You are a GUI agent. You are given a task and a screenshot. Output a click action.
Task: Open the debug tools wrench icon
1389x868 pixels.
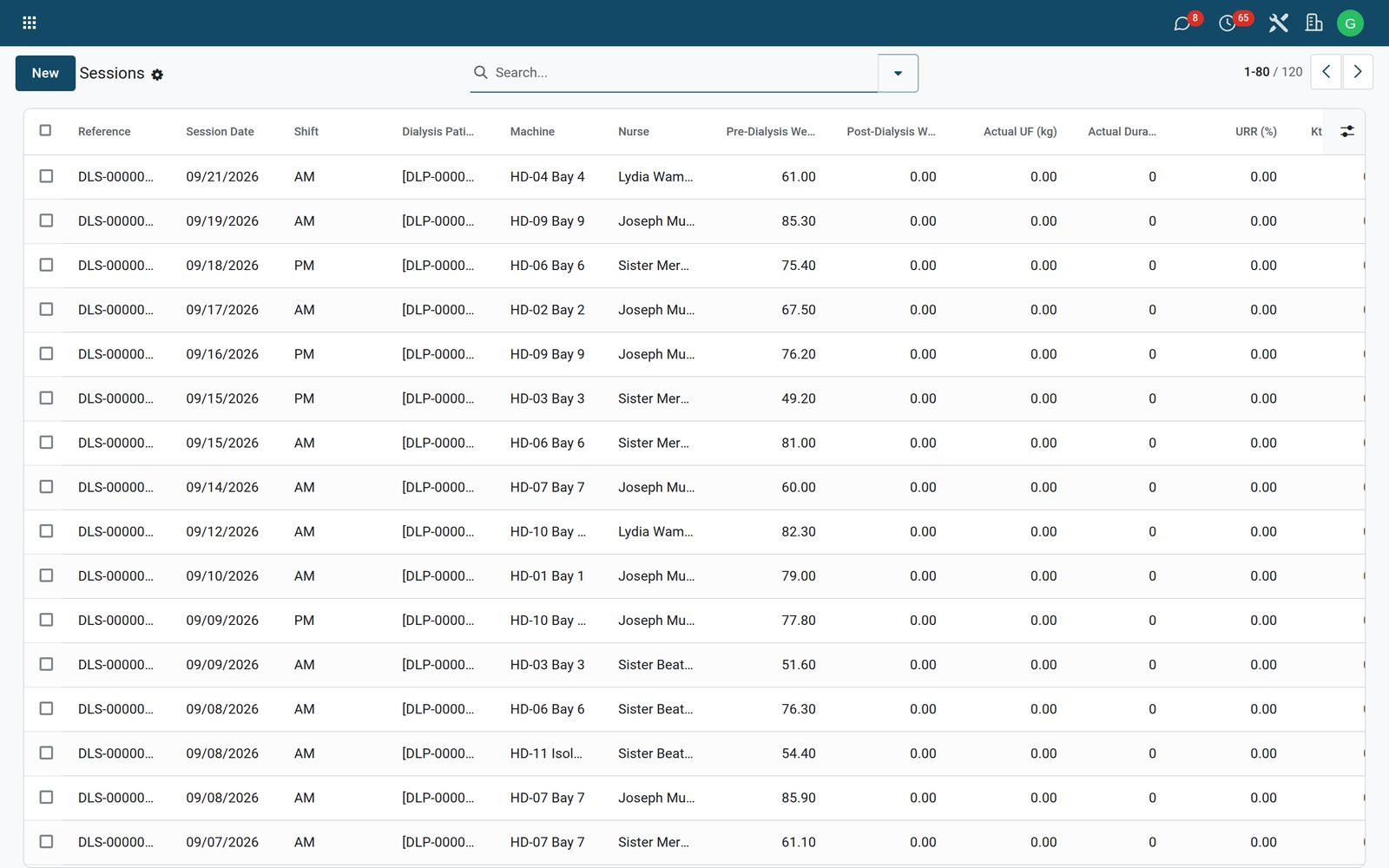coord(1278,23)
